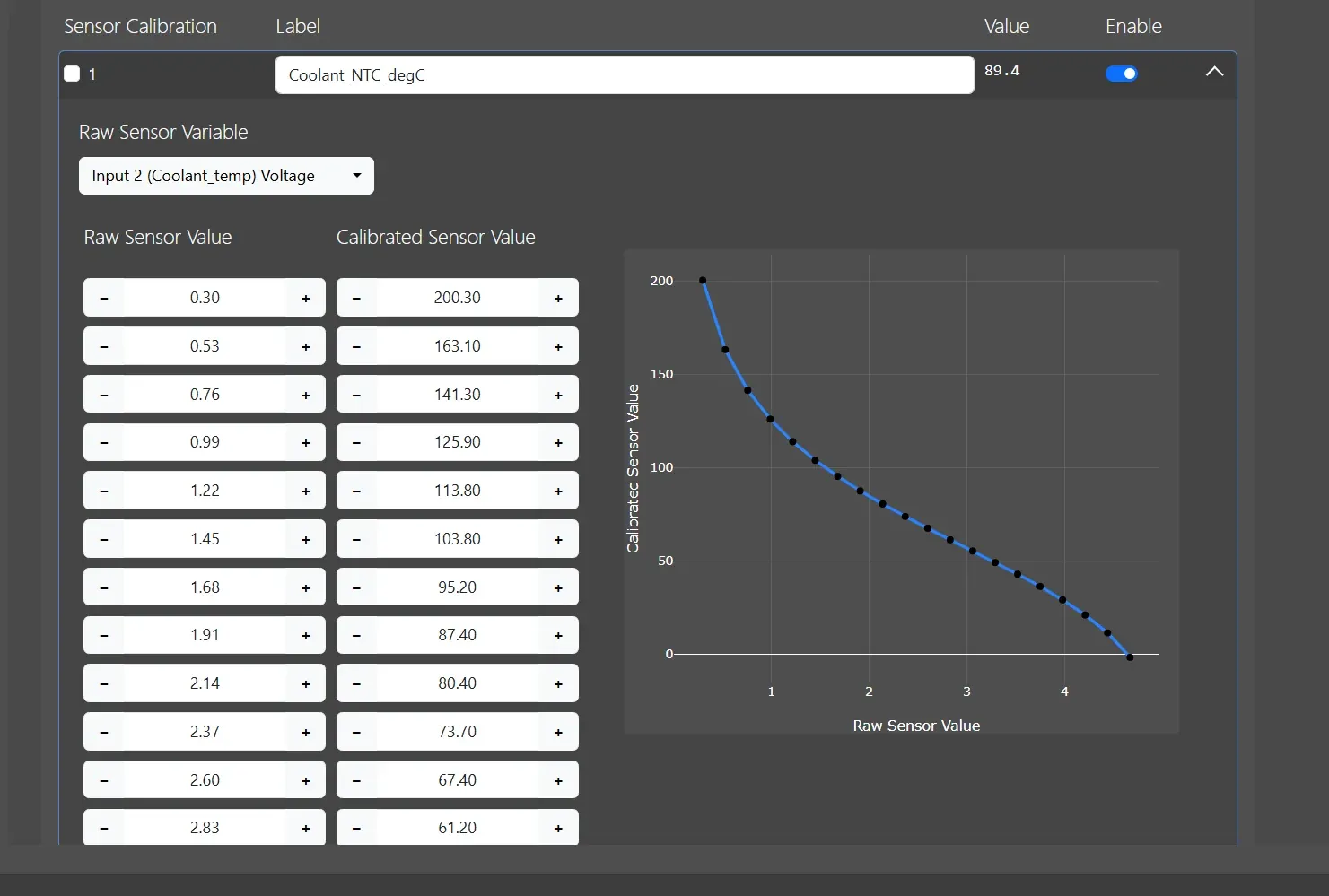Increase raw sensor value 2.37
The width and height of the screenshot is (1329, 896).
[306, 732]
